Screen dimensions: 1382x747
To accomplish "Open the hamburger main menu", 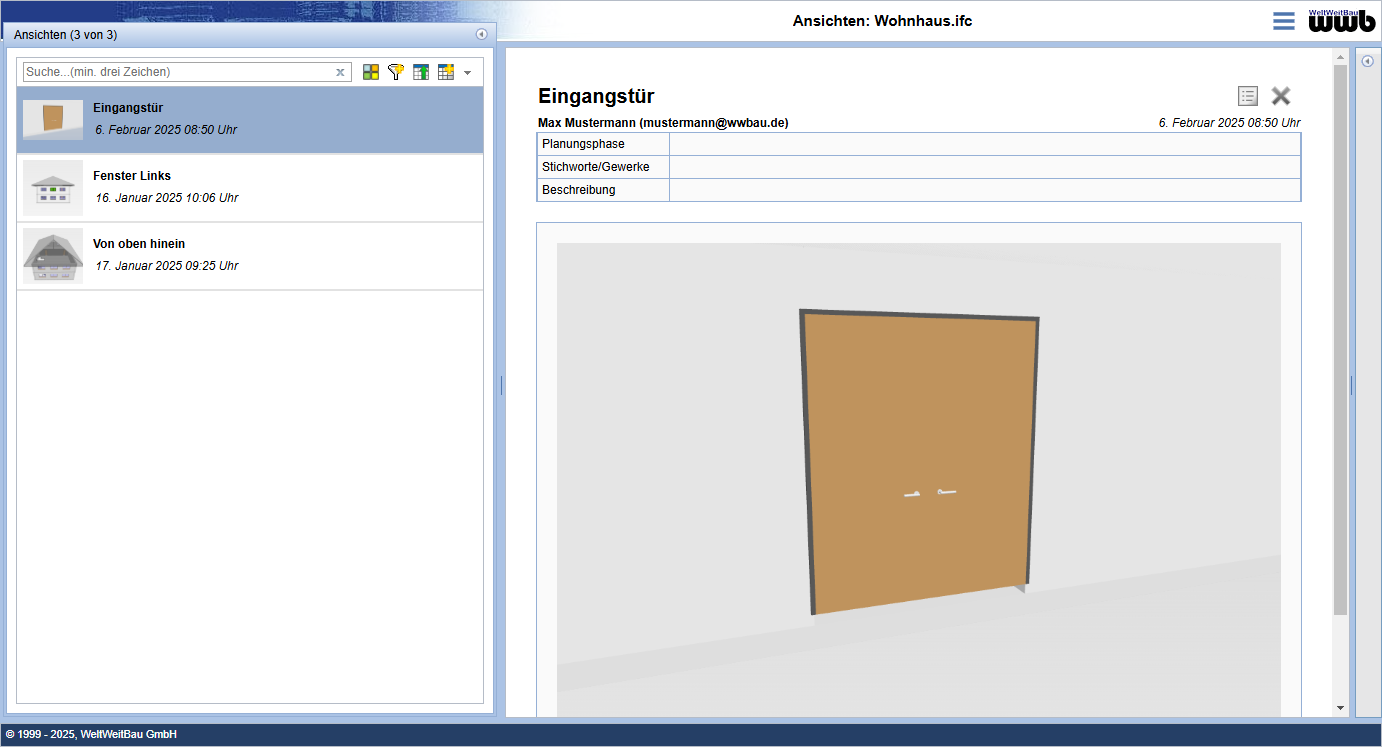I will coord(1284,21).
